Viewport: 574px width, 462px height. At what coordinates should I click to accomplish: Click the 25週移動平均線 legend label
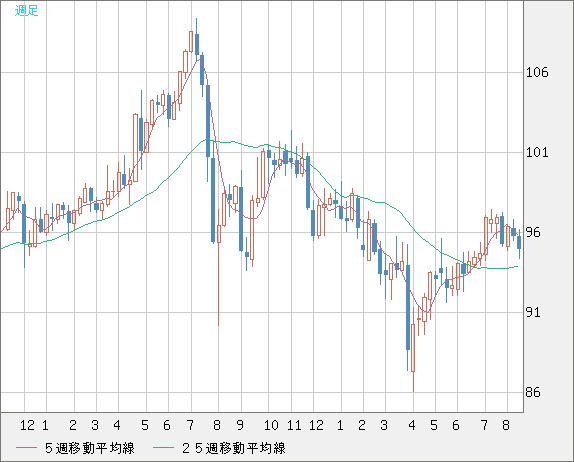tap(234, 448)
